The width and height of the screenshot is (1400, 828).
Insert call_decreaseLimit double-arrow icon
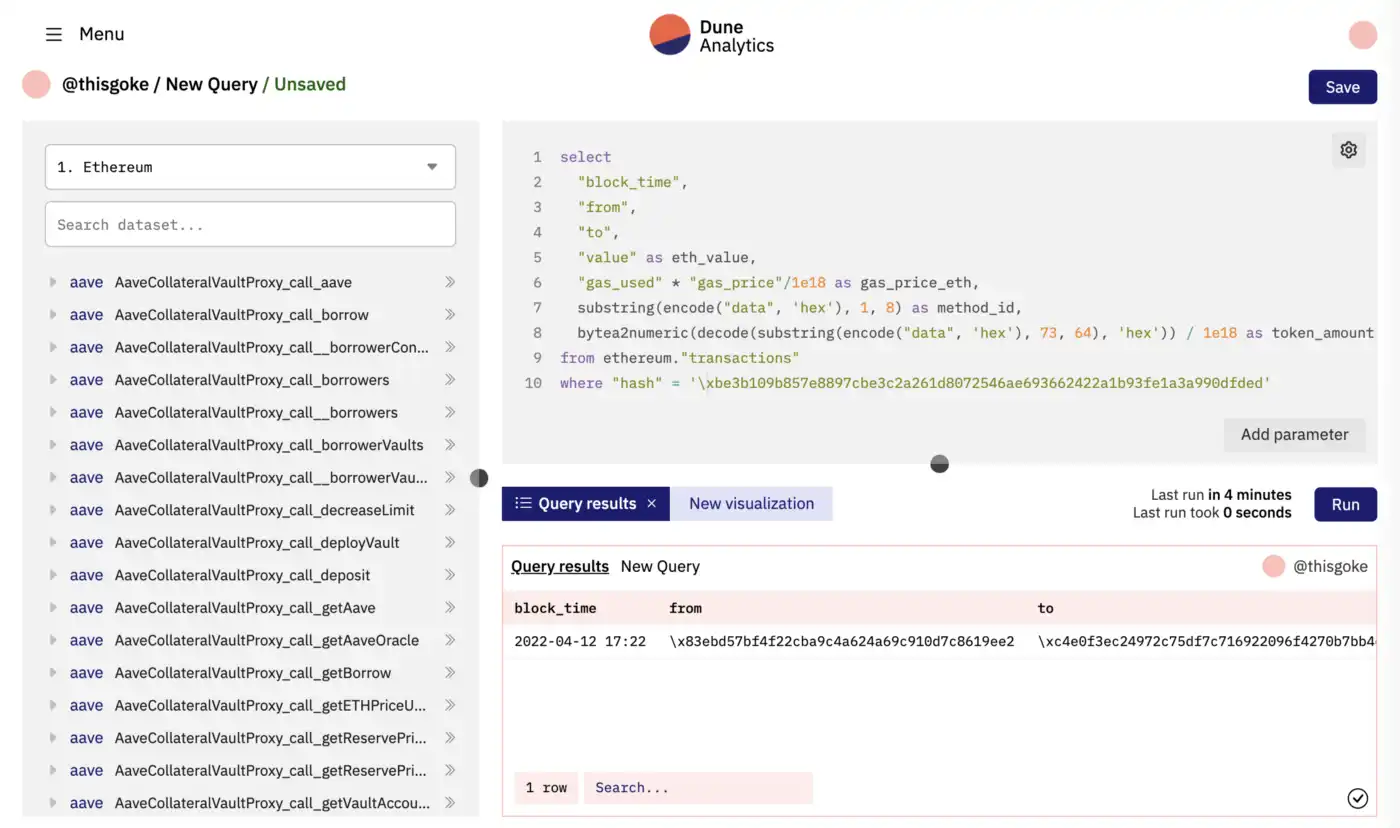tap(450, 510)
